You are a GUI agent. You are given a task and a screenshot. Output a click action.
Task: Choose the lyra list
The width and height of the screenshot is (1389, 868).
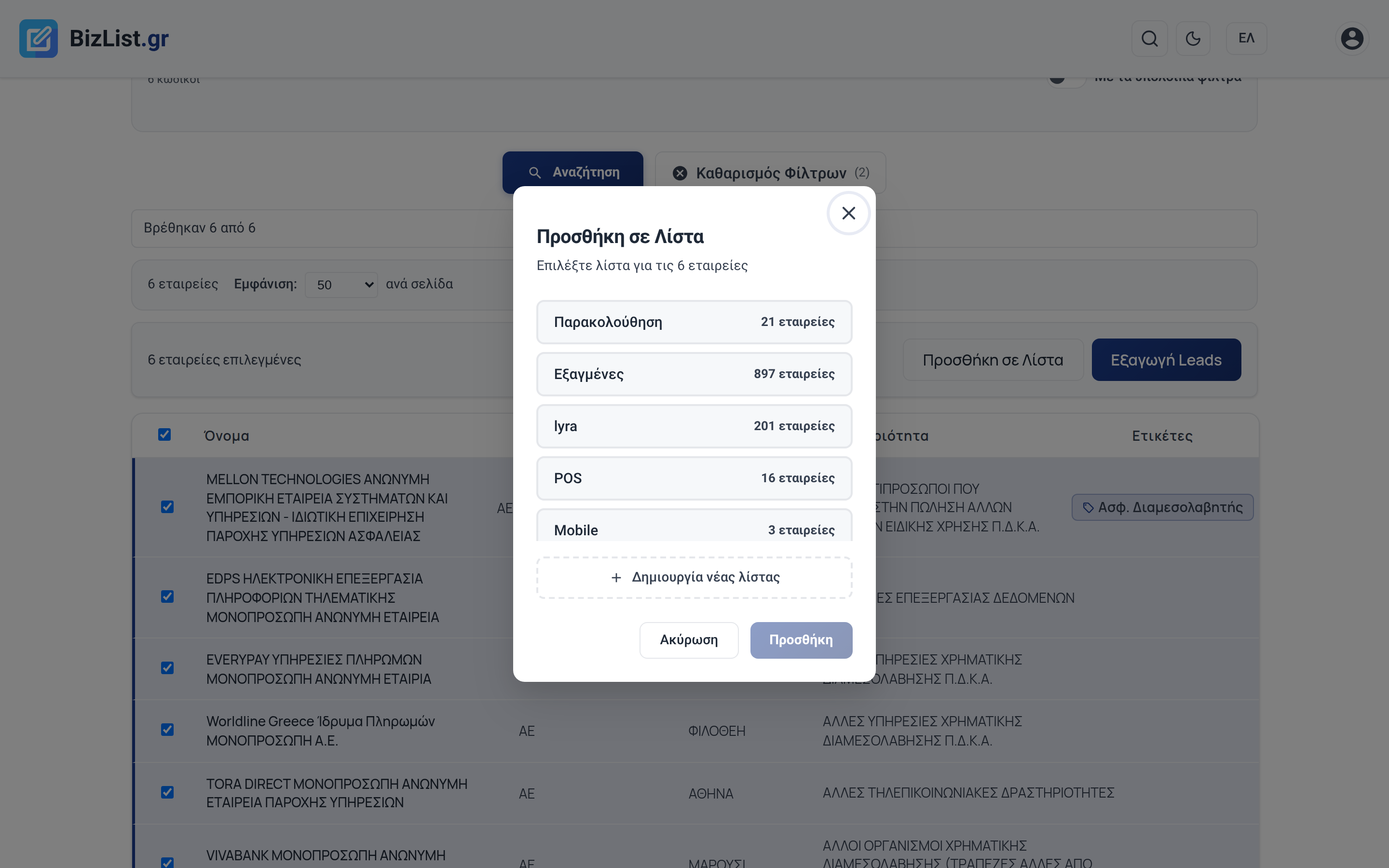click(x=694, y=426)
